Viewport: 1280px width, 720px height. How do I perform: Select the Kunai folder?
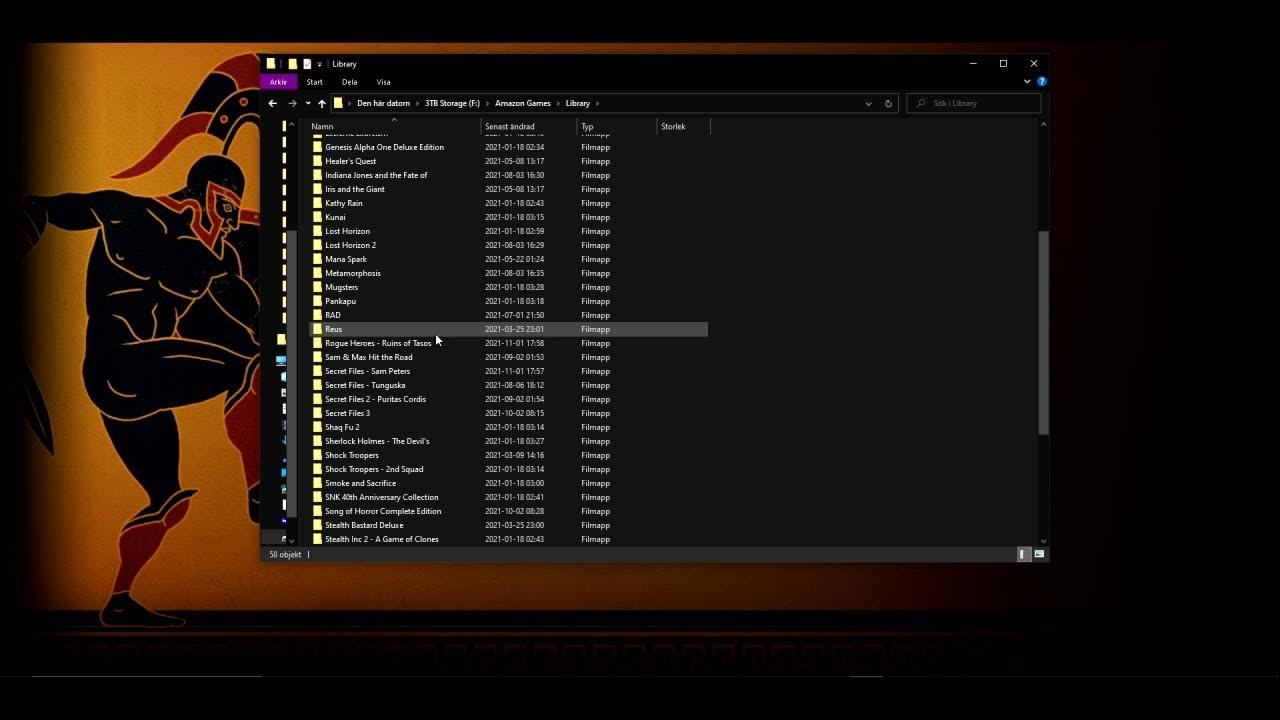coord(335,217)
